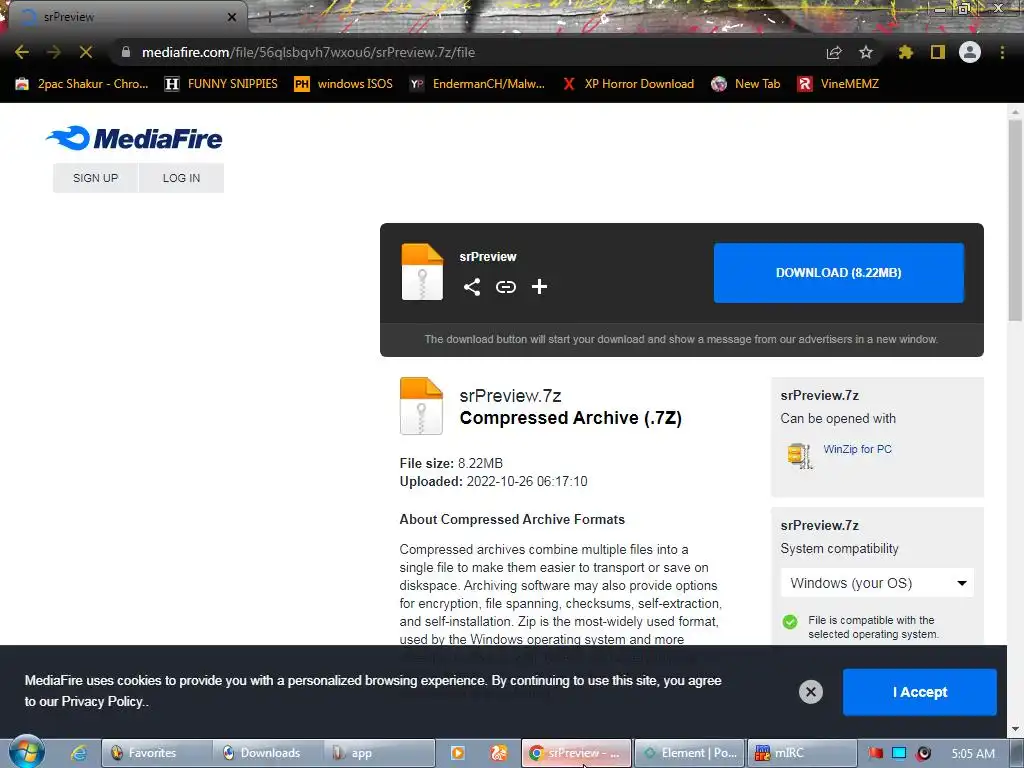Click the mediafire.com address bar URL
This screenshot has width=1024, height=768.
(308, 52)
